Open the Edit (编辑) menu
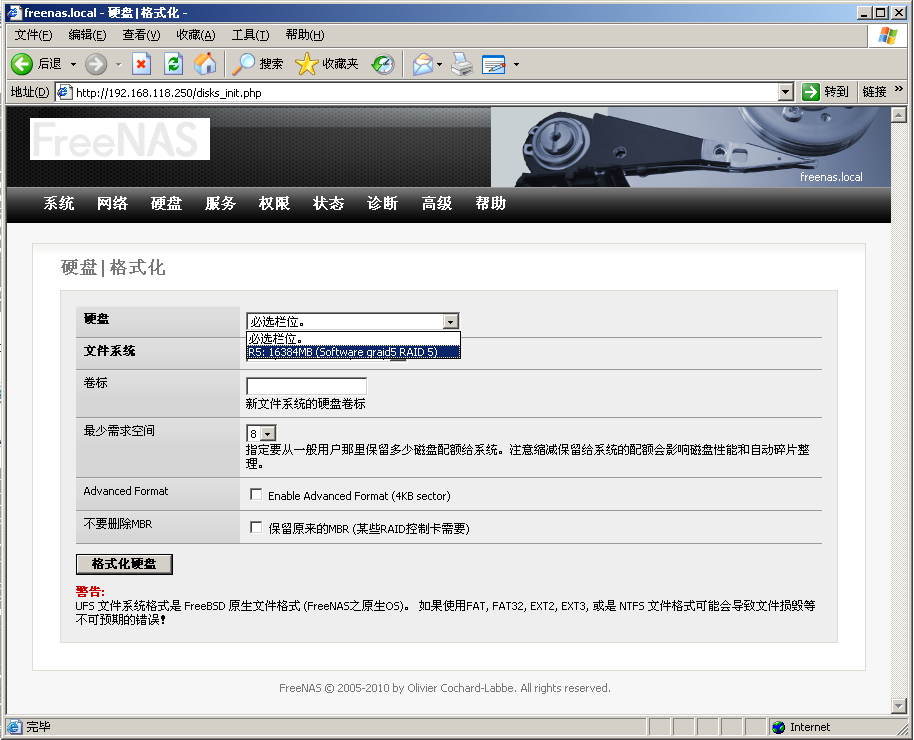The image size is (914, 740). [x=87, y=35]
